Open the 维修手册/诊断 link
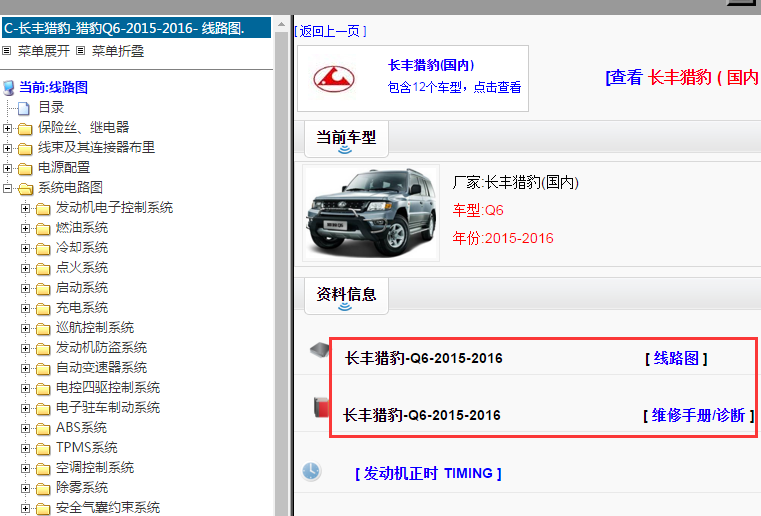The image size is (761, 516). 698,416
